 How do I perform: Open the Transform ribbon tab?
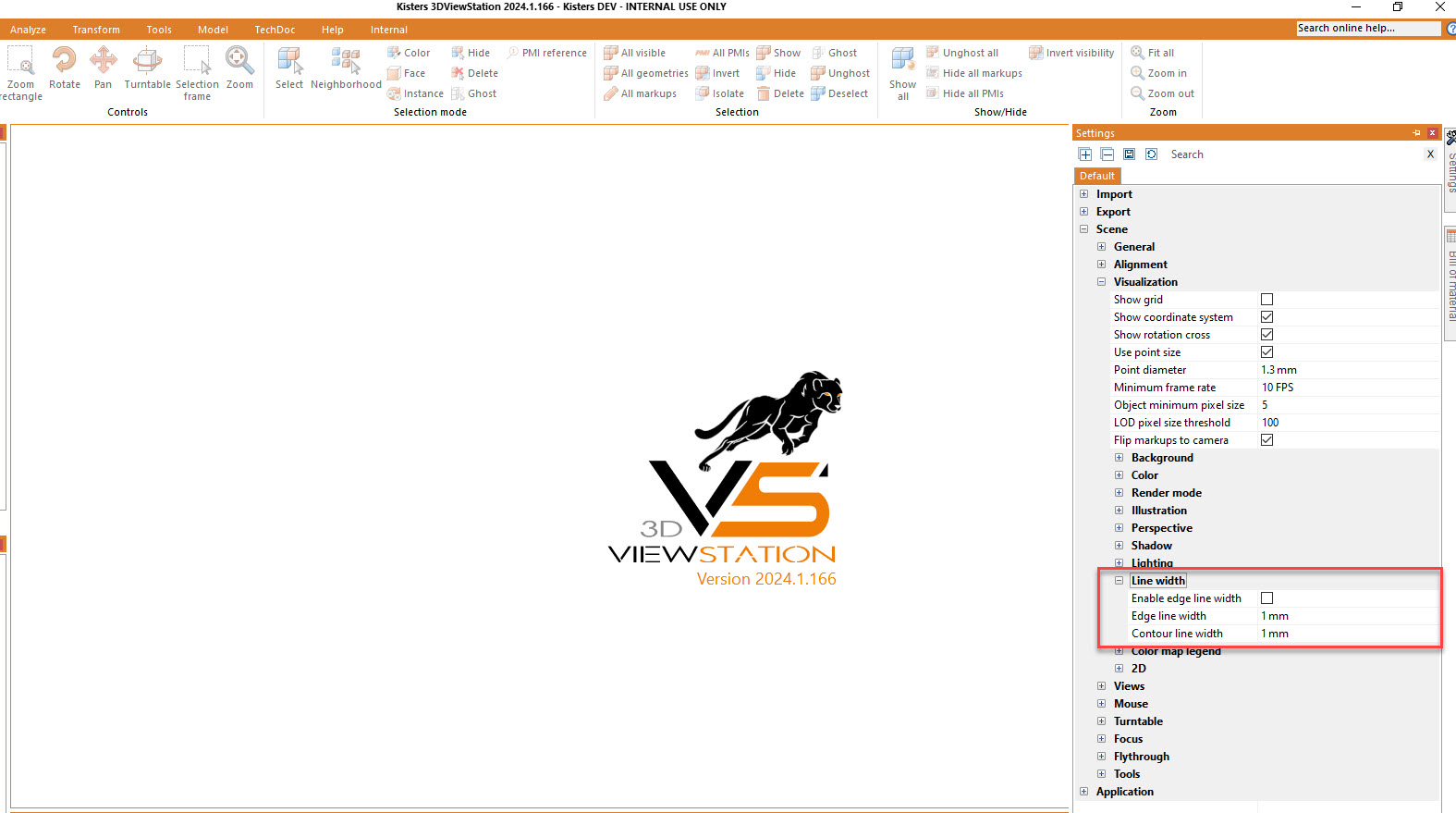click(96, 30)
